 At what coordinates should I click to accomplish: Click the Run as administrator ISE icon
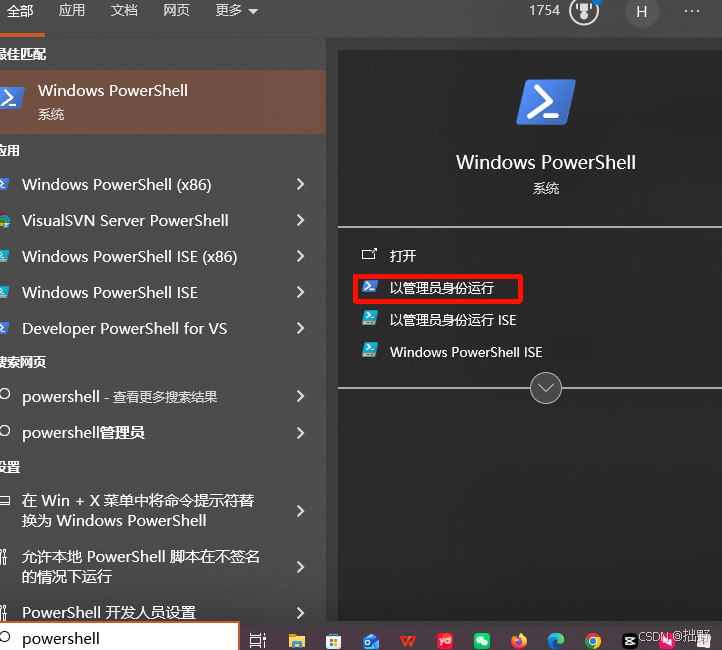pos(370,319)
